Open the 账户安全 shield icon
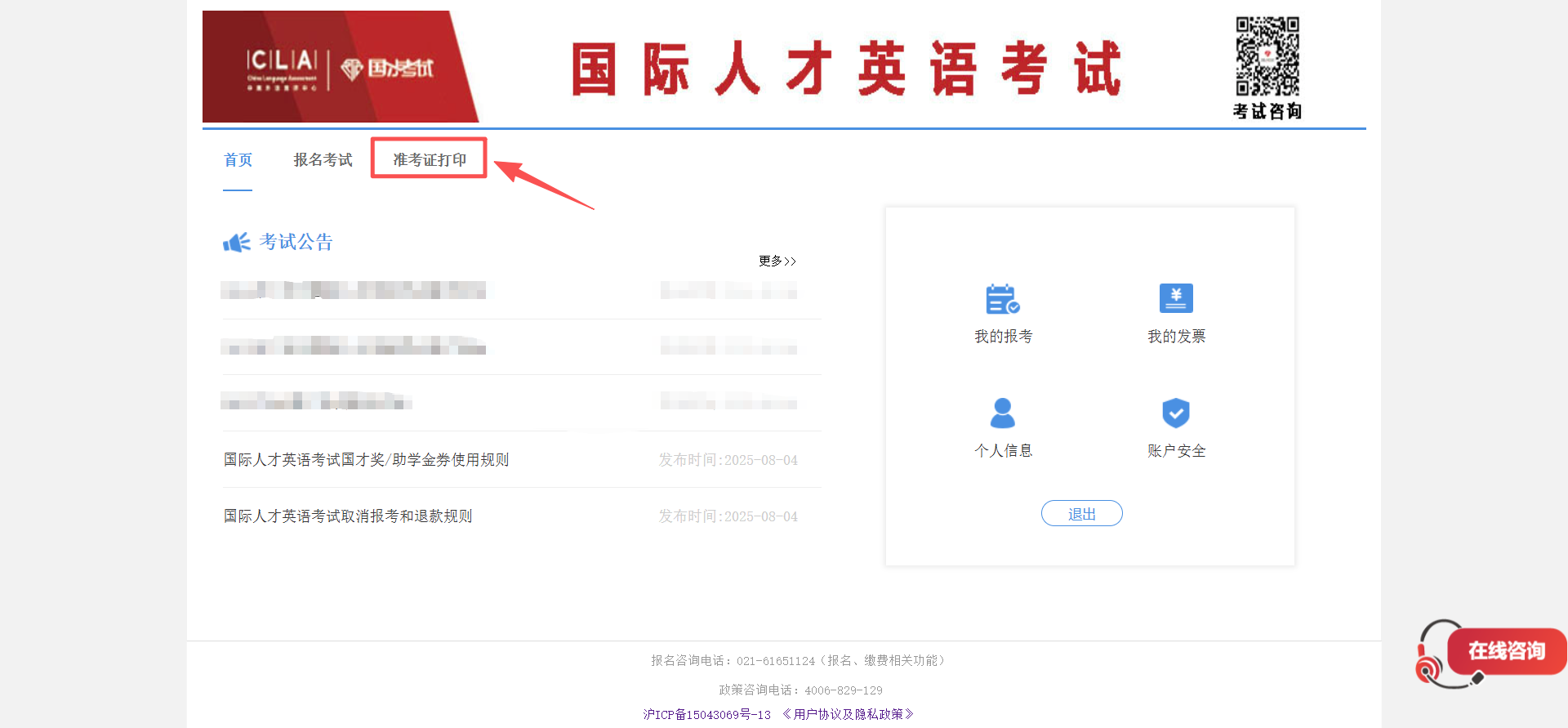This screenshot has height=728, width=1568. click(1176, 413)
